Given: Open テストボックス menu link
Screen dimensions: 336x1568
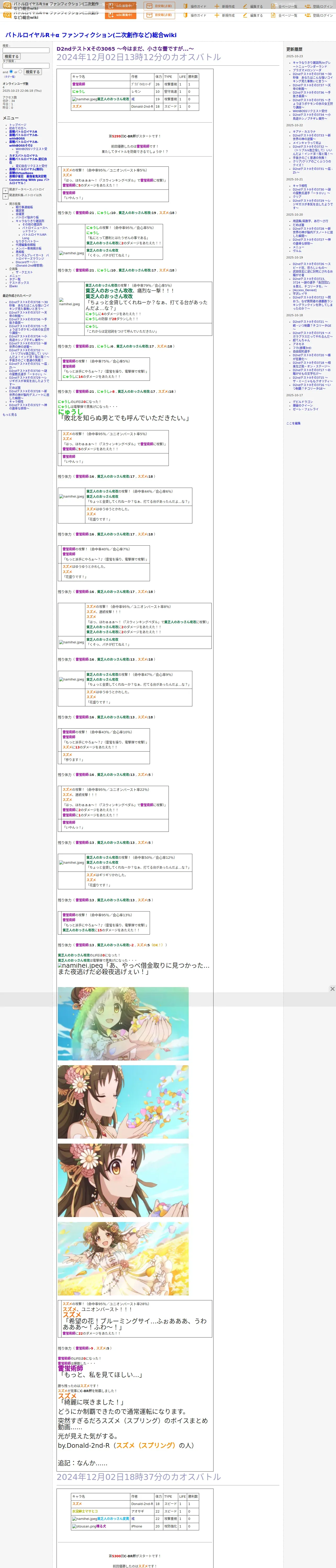Looking at the screenshot, I should coord(19,283).
